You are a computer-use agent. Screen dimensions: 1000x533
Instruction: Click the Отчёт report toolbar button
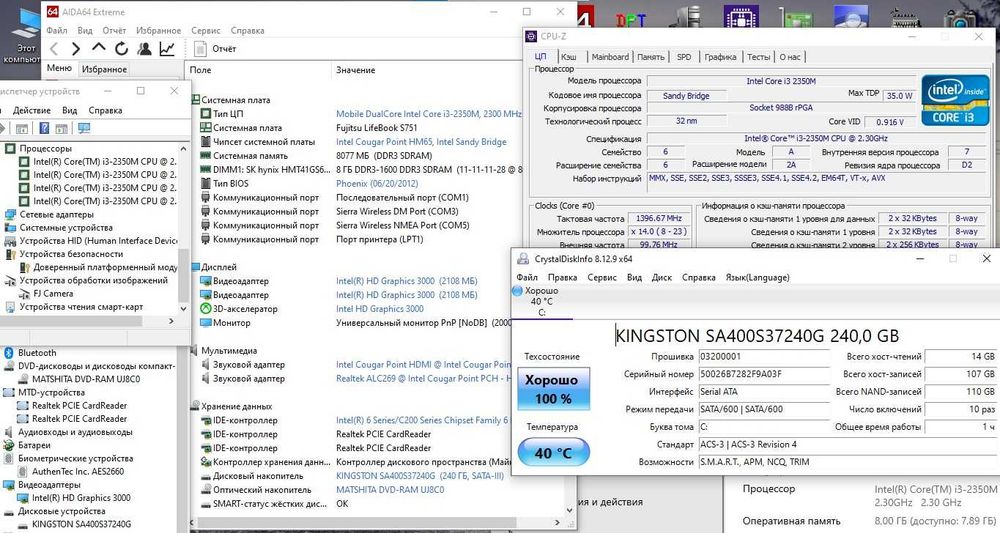[216, 48]
